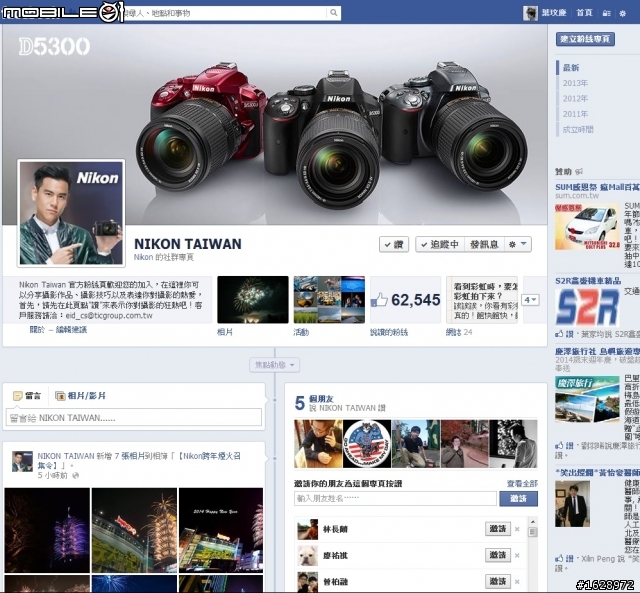This screenshot has width=640, height=593.
Task: Jump to 2011年 on the timeline
Action: [576, 114]
